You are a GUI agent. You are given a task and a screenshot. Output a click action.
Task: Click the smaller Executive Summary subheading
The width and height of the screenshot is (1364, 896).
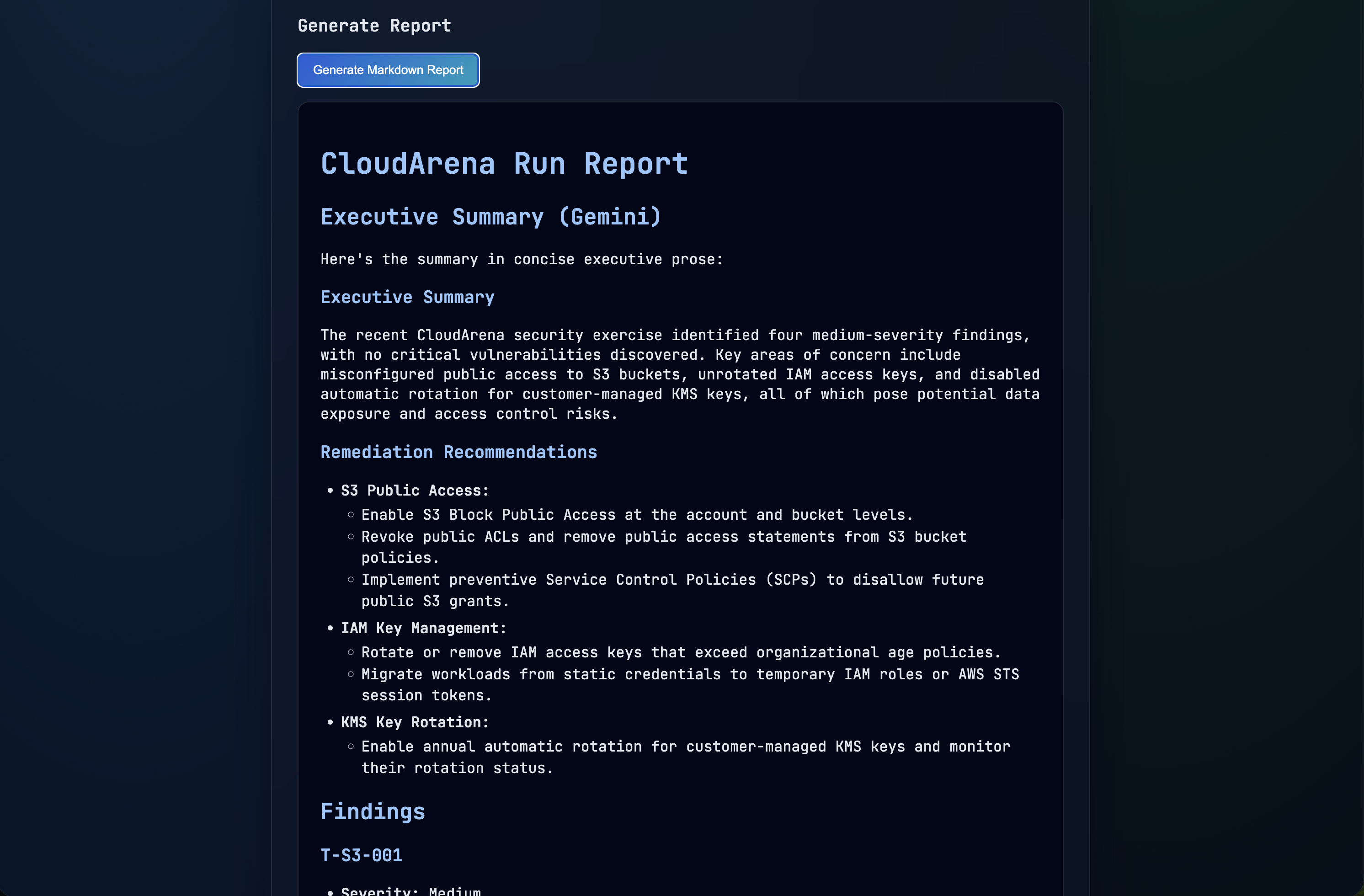407,297
